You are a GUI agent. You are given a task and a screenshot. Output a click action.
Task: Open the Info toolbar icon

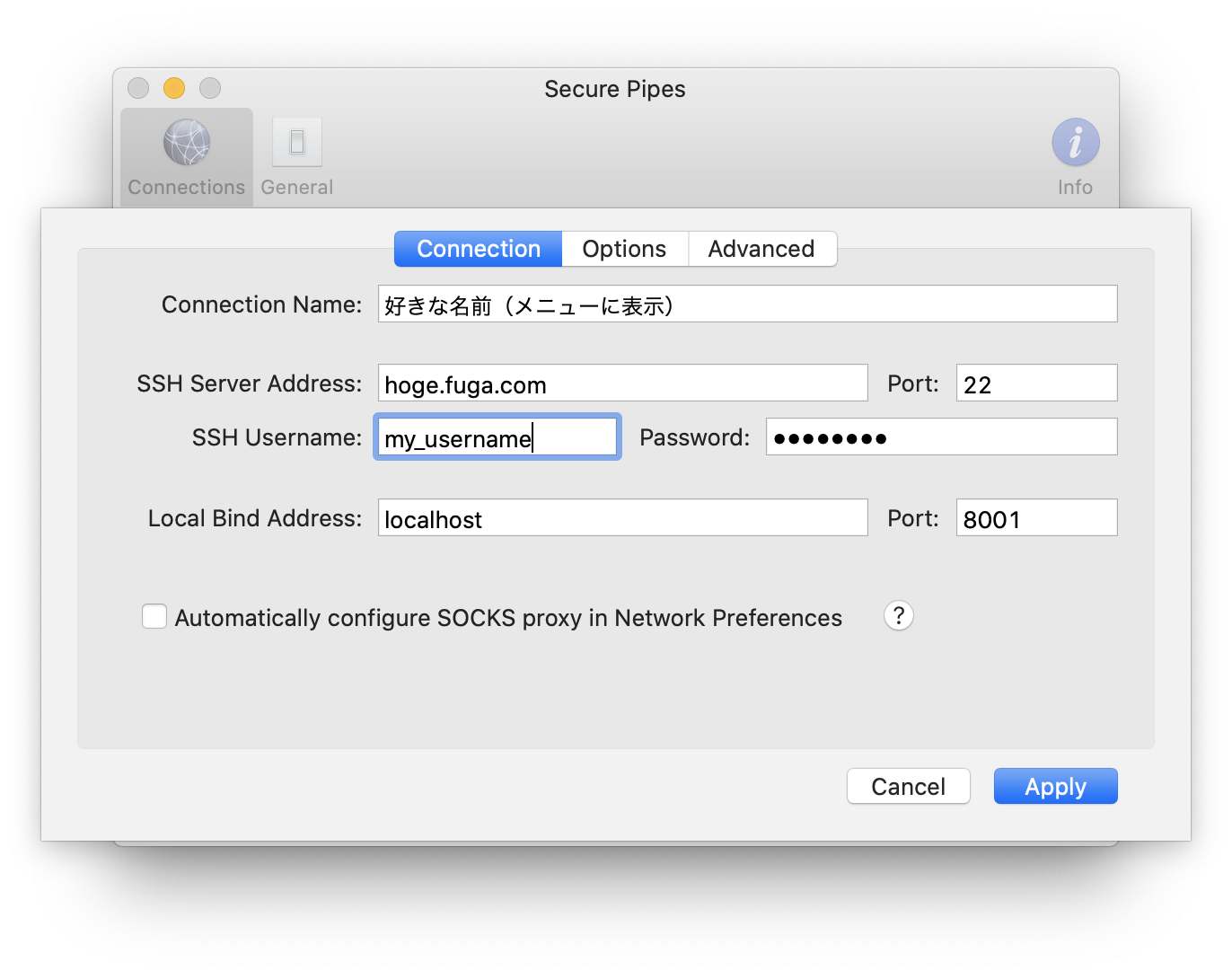[x=1075, y=157]
